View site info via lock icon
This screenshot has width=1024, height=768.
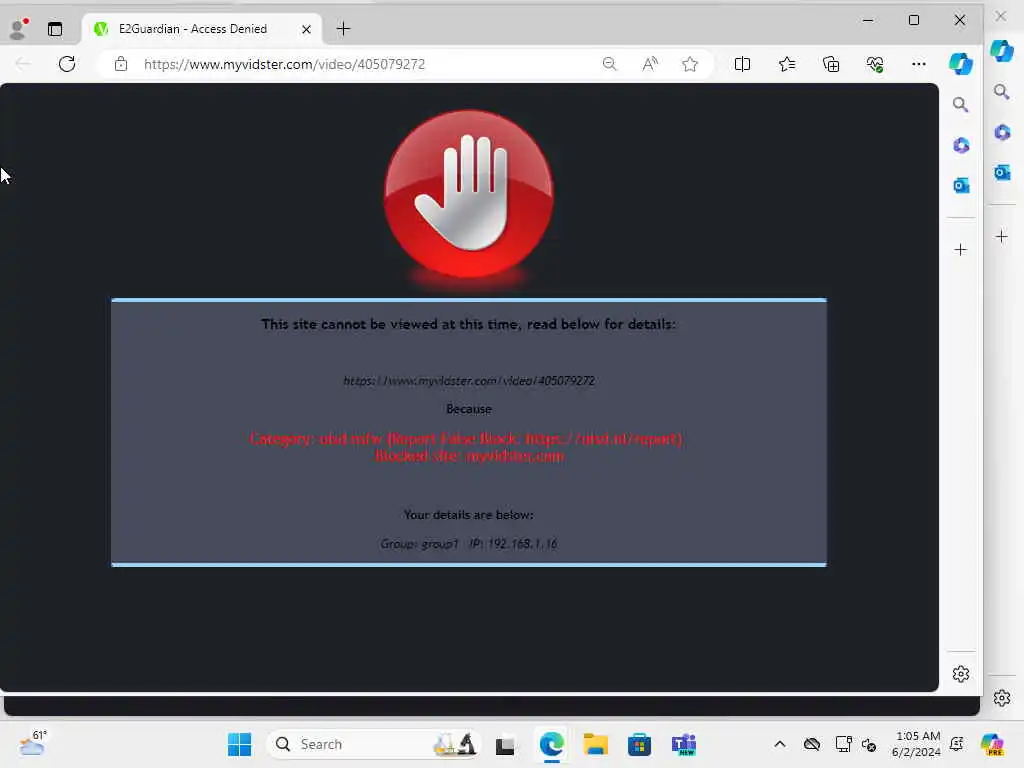120,64
